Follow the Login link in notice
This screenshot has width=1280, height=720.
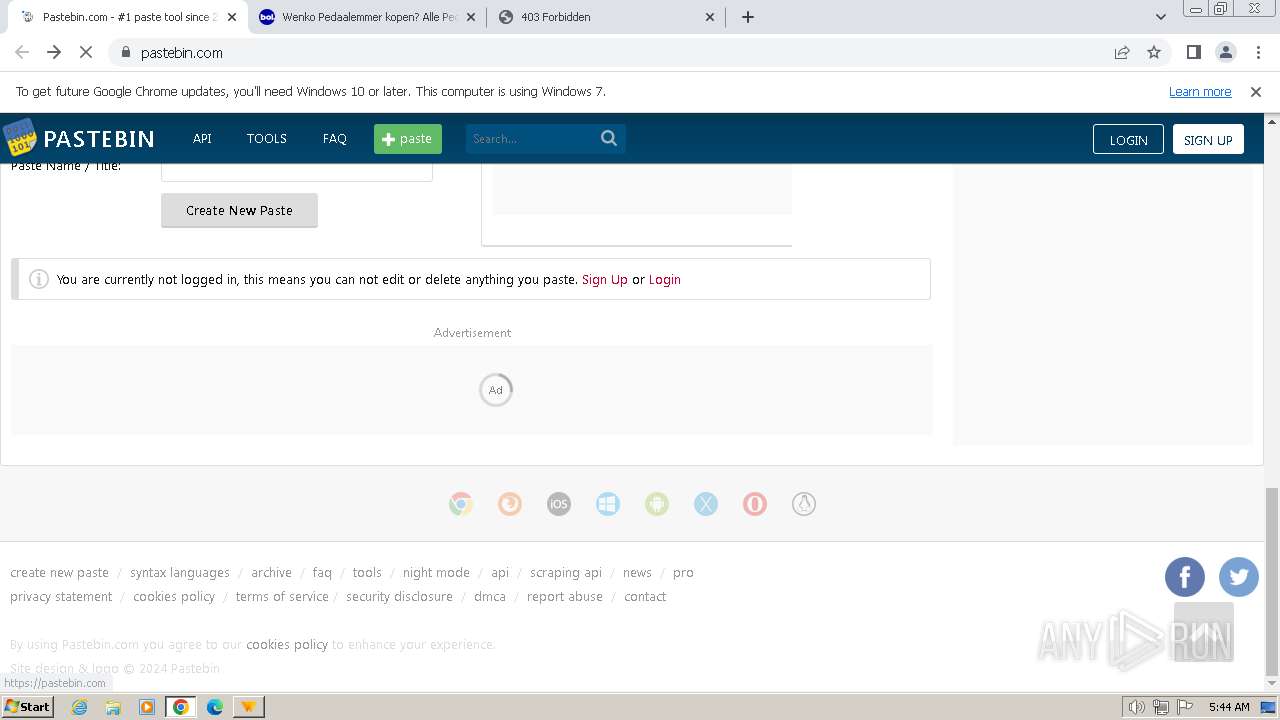pos(665,279)
